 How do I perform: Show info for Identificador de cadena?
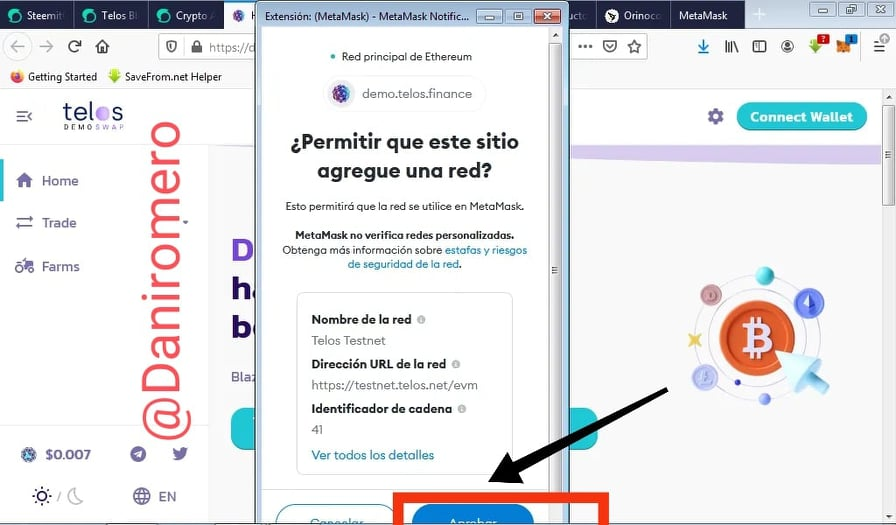[462, 409]
